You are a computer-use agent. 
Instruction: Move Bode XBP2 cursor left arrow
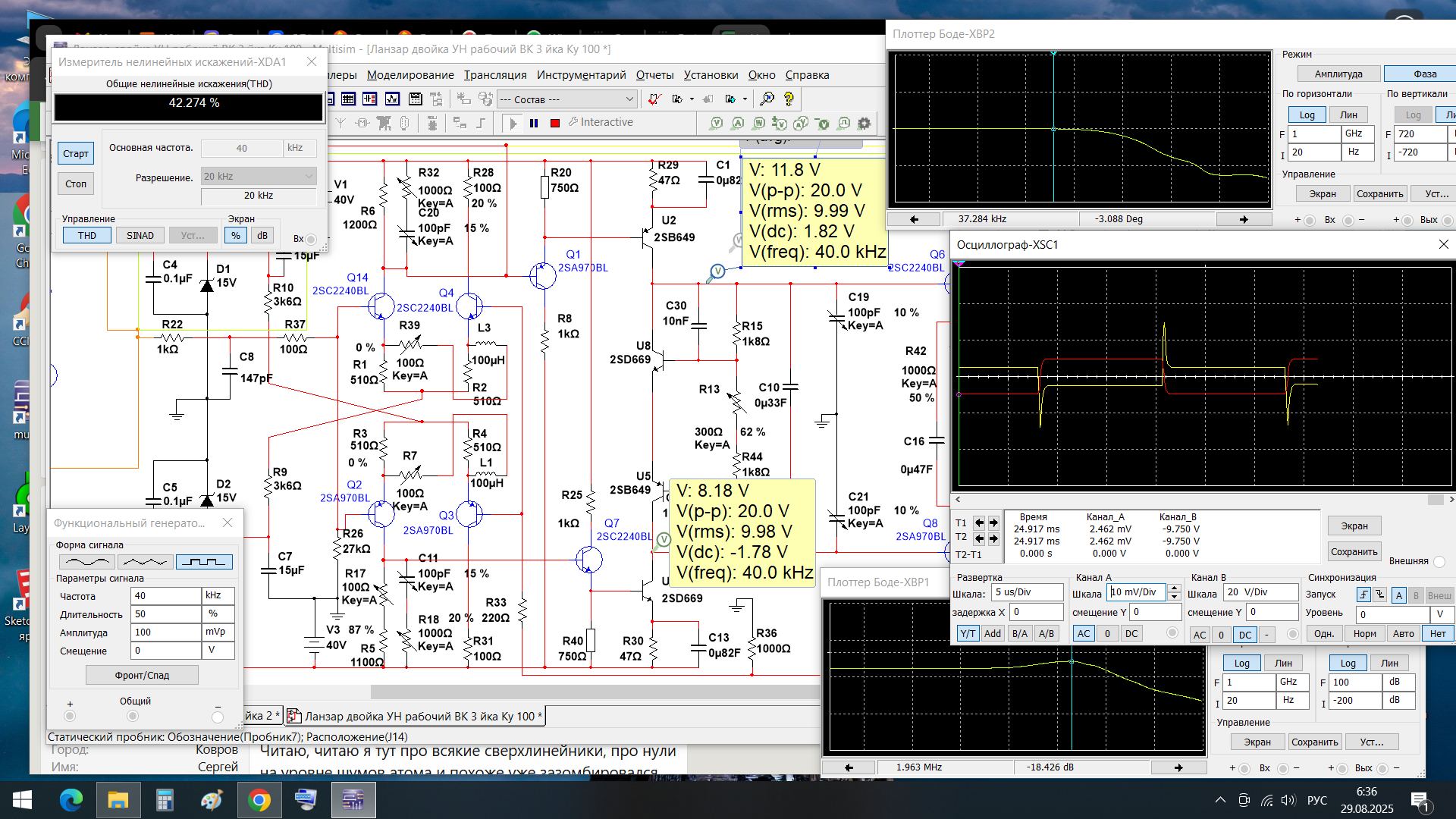(x=914, y=219)
